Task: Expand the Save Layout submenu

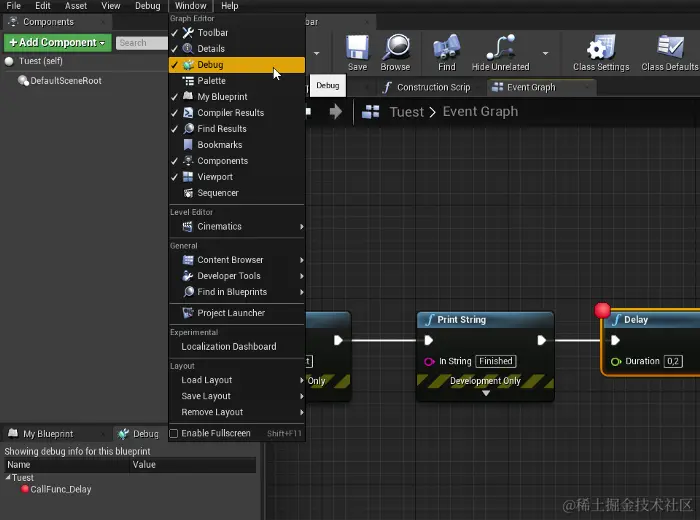Action: [237, 396]
